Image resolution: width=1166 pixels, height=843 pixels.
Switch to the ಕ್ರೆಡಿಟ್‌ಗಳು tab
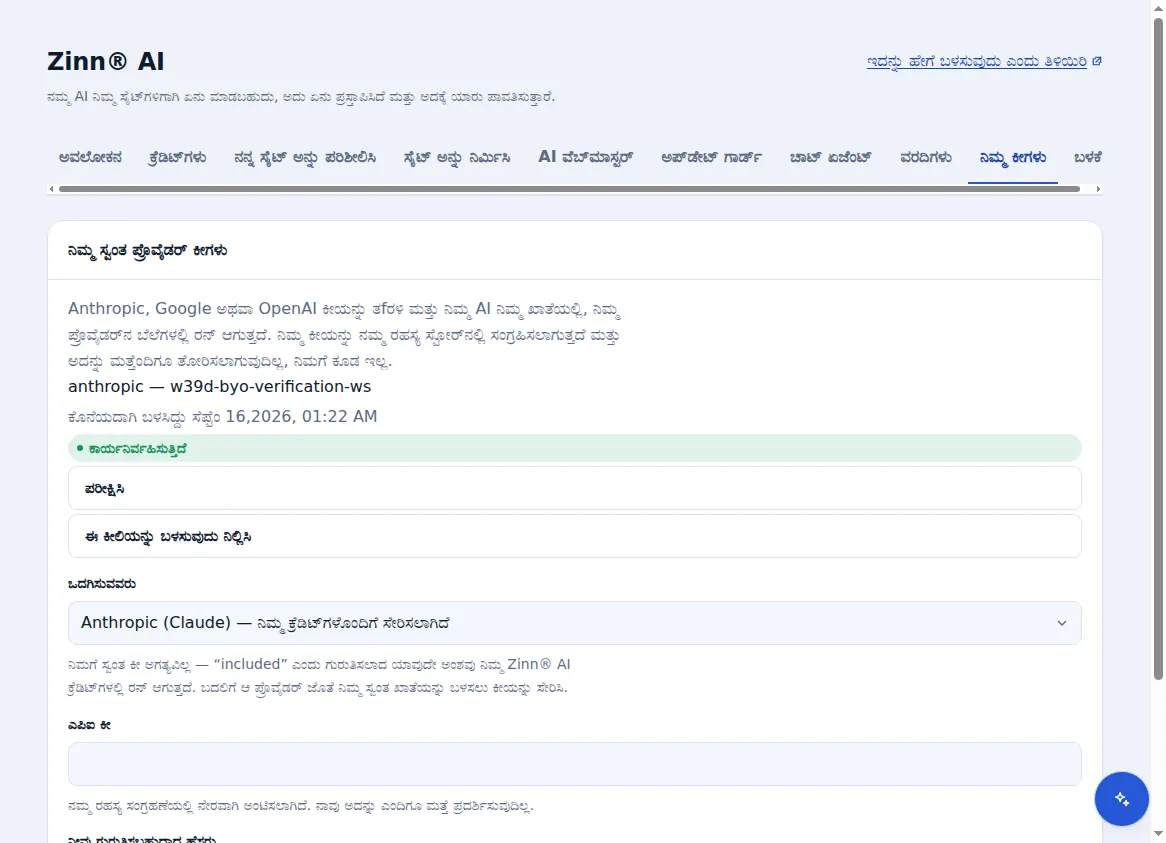(x=177, y=158)
